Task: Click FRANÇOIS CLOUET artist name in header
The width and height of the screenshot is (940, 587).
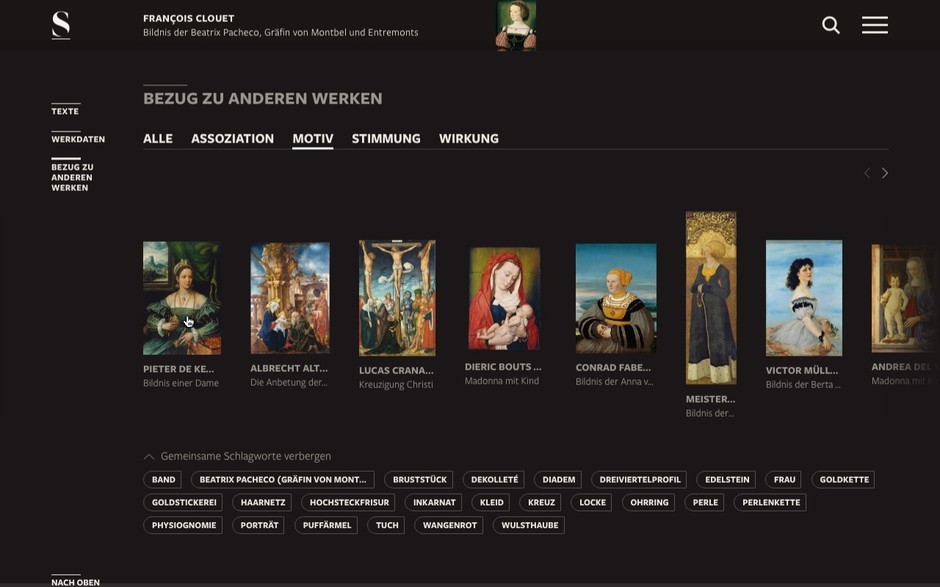Action: [x=188, y=19]
